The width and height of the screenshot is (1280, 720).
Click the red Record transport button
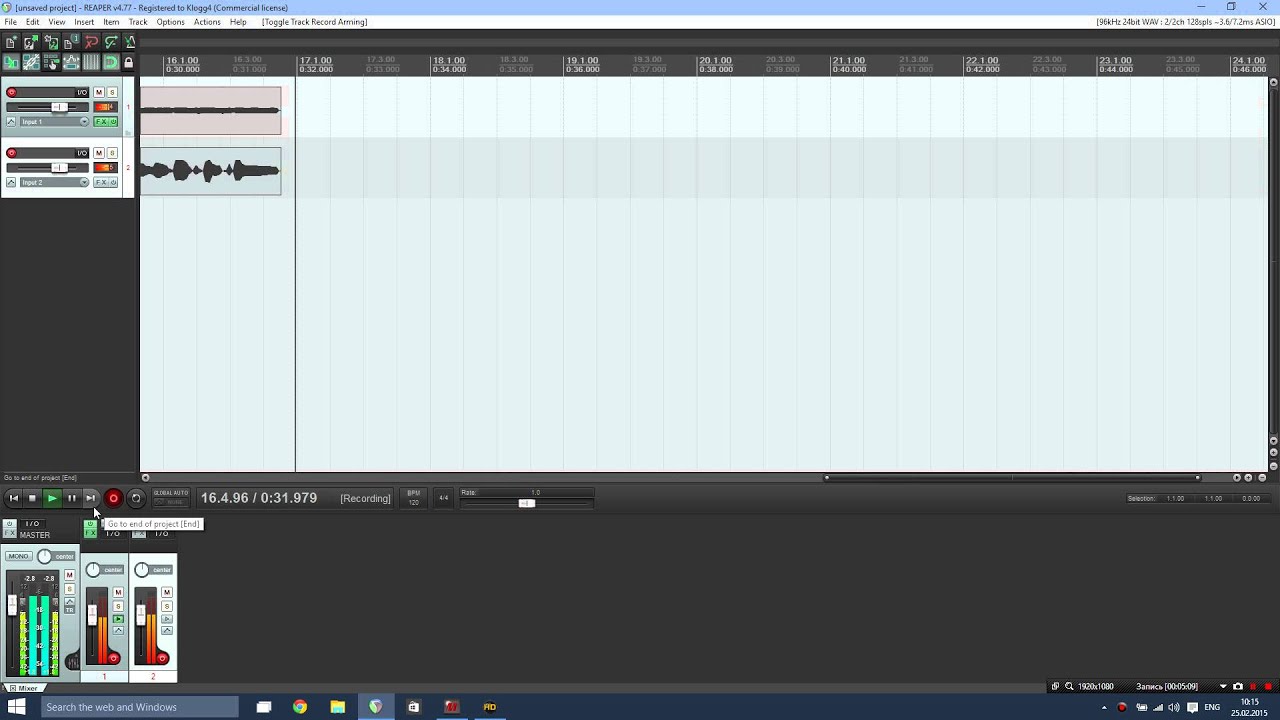tap(113, 498)
